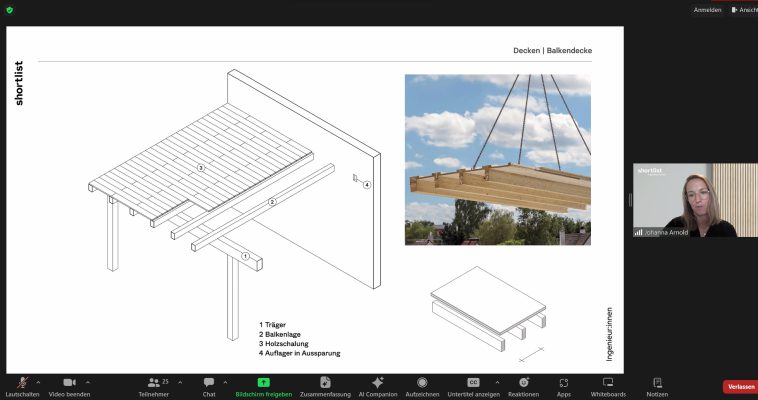Open Reaktionen reactions menu

(x=524, y=387)
